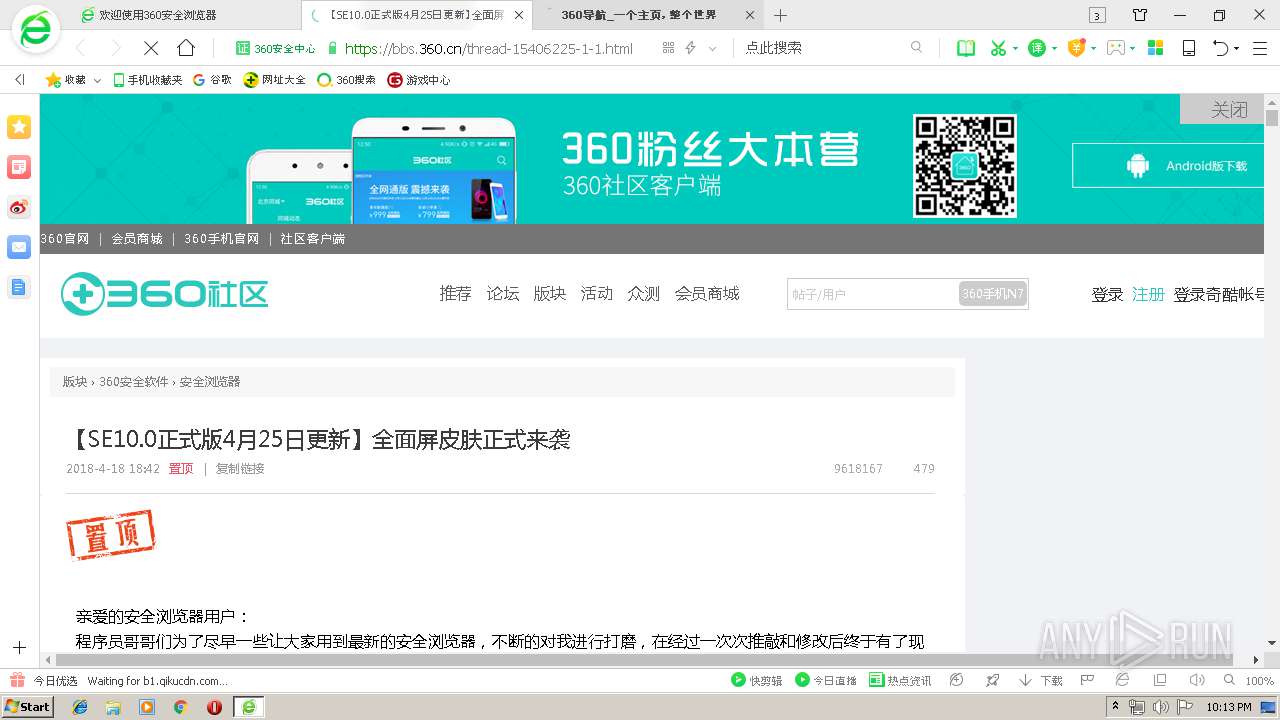Close the SE10.0正式版 tab
The width and height of the screenshot is (1280, 720).
(518, 15)
